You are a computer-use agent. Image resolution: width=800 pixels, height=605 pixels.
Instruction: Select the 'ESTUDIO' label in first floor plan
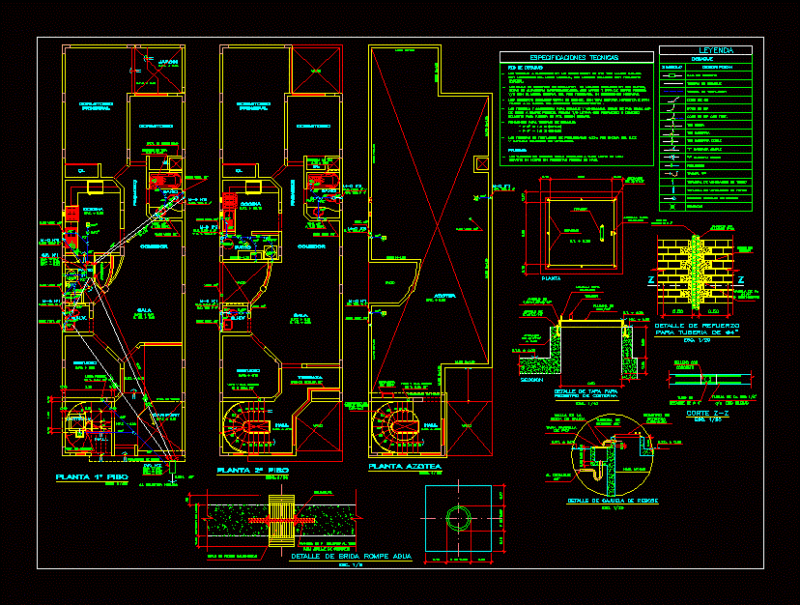[x=85, y=363]
